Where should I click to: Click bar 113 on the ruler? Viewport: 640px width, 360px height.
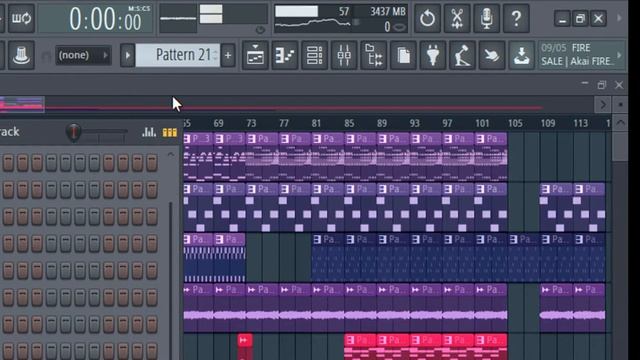click(580, 123)
